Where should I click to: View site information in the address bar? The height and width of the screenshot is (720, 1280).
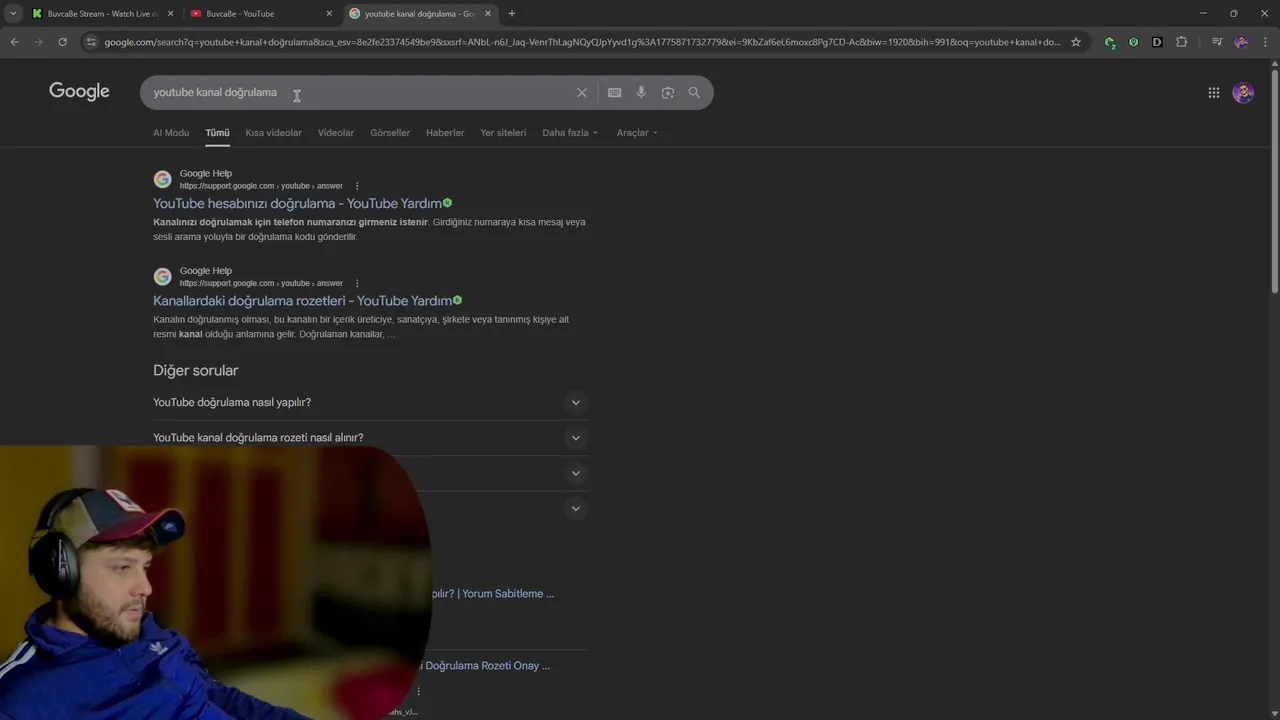coord(91,42)
